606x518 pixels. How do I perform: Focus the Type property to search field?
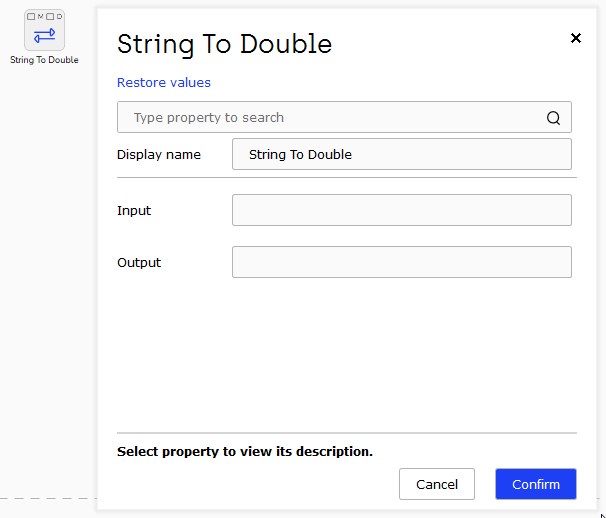(x=344, y=117)
